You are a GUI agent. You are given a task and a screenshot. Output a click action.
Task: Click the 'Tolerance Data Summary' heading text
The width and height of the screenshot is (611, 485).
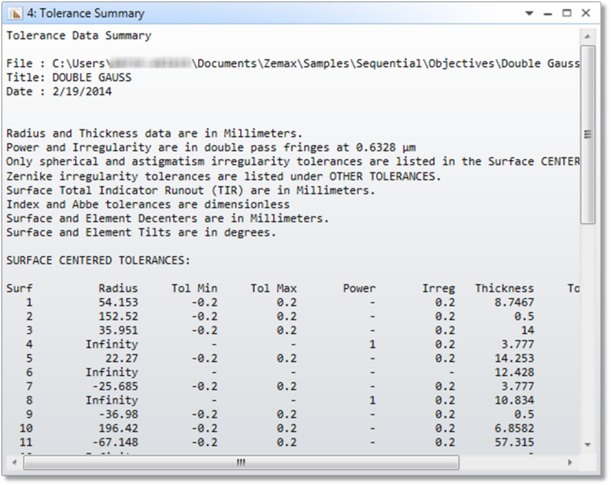78,35
